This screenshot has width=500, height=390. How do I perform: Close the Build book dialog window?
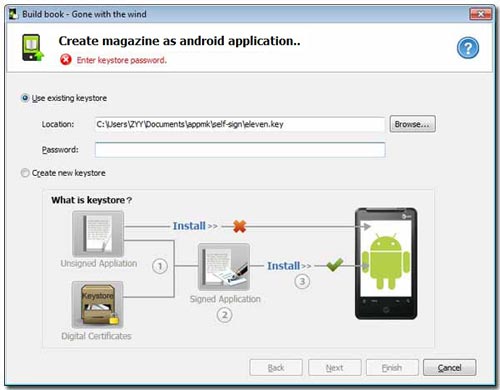pyautogui.click(x=481, y=14)
